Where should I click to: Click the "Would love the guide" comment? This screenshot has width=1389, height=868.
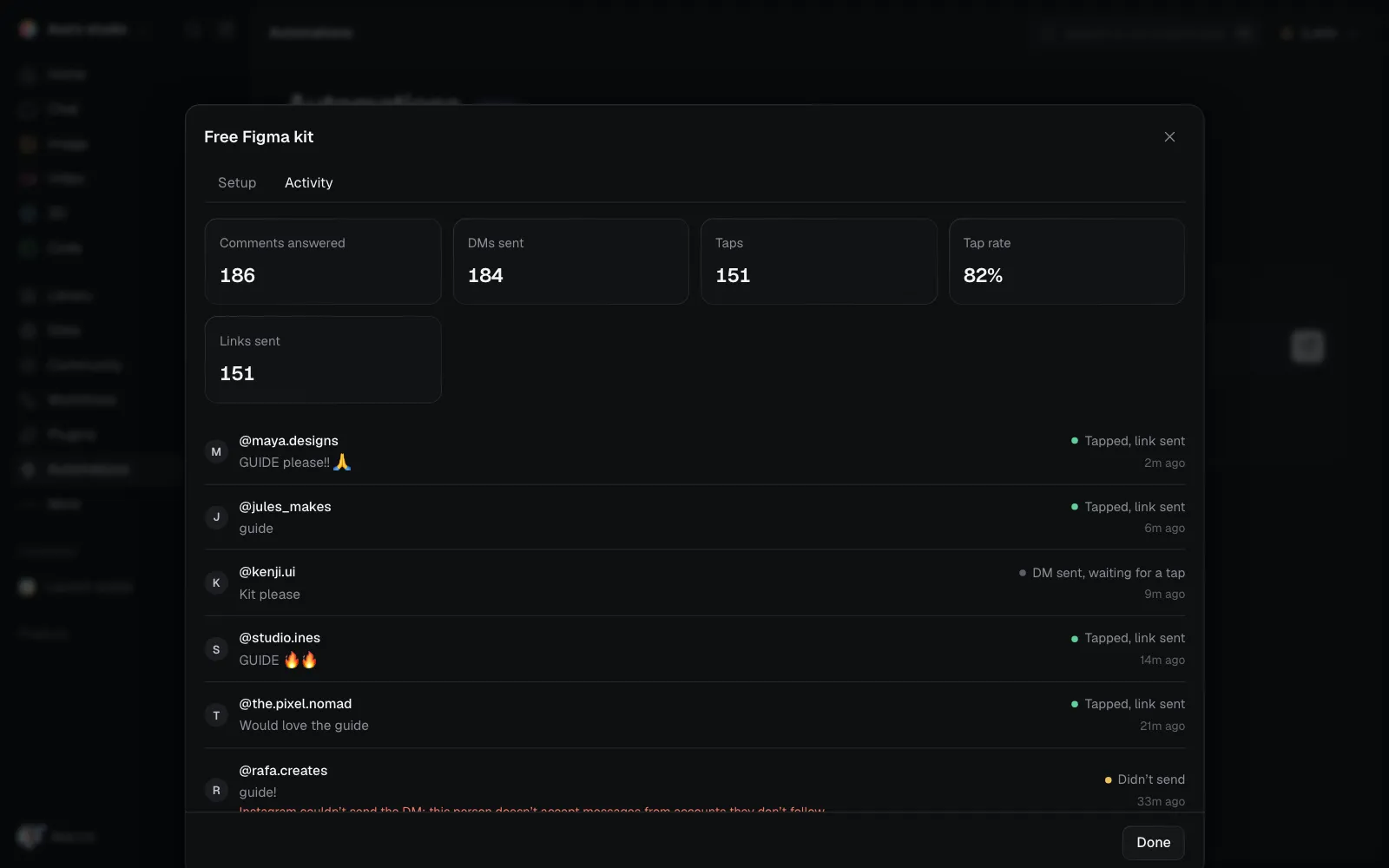[x=304, y=726]
